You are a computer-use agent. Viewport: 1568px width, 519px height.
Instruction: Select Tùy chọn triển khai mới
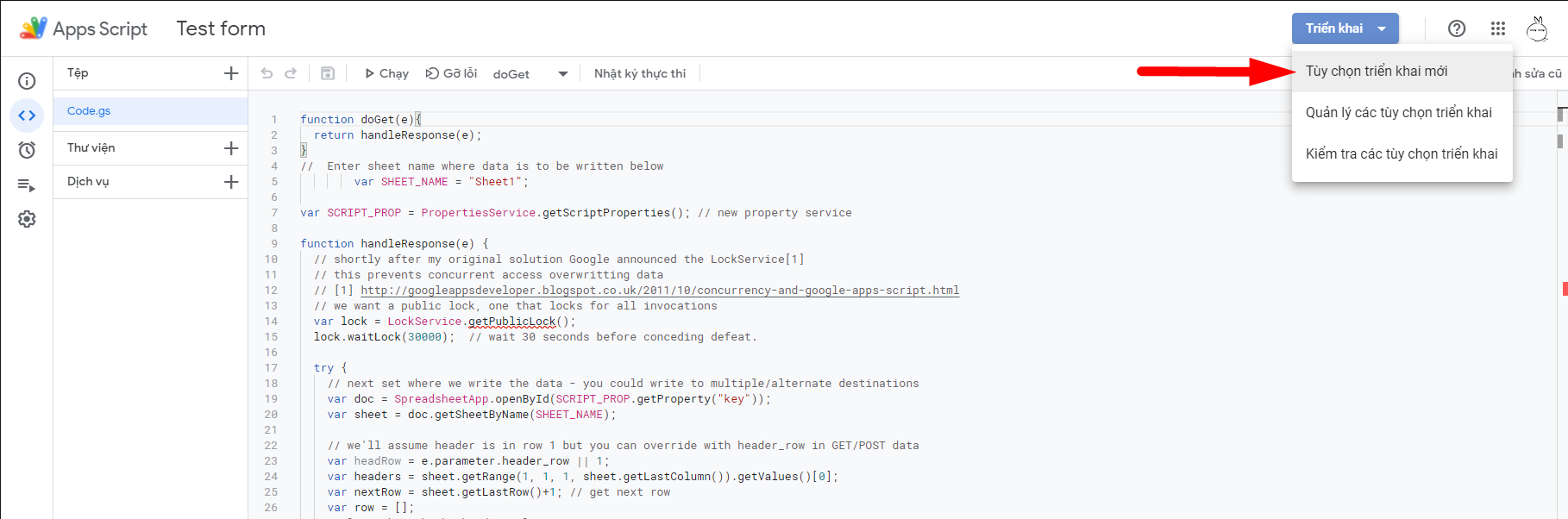pyautogui.click(x=1377, y=71)
